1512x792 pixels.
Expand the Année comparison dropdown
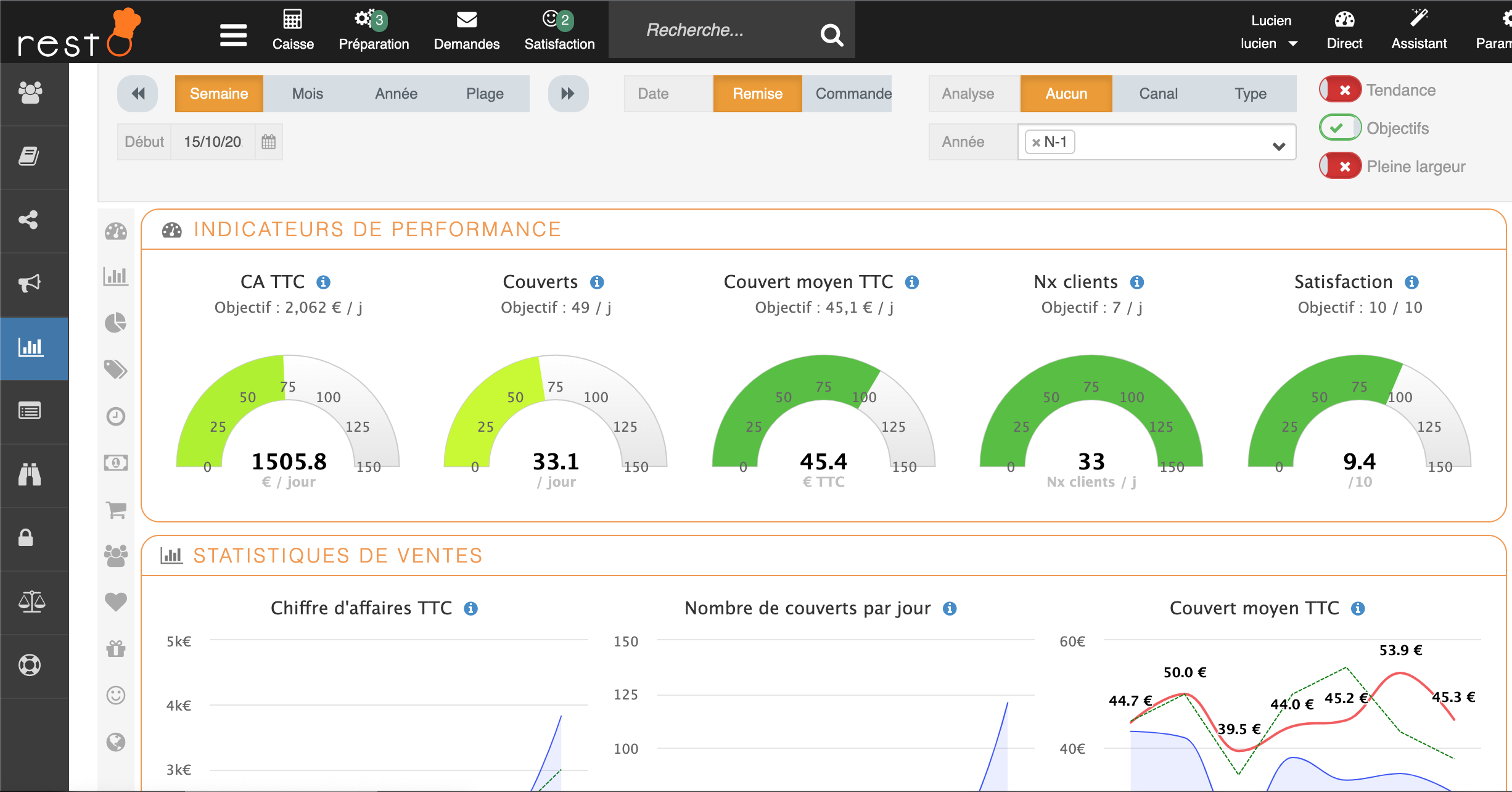1278,146
